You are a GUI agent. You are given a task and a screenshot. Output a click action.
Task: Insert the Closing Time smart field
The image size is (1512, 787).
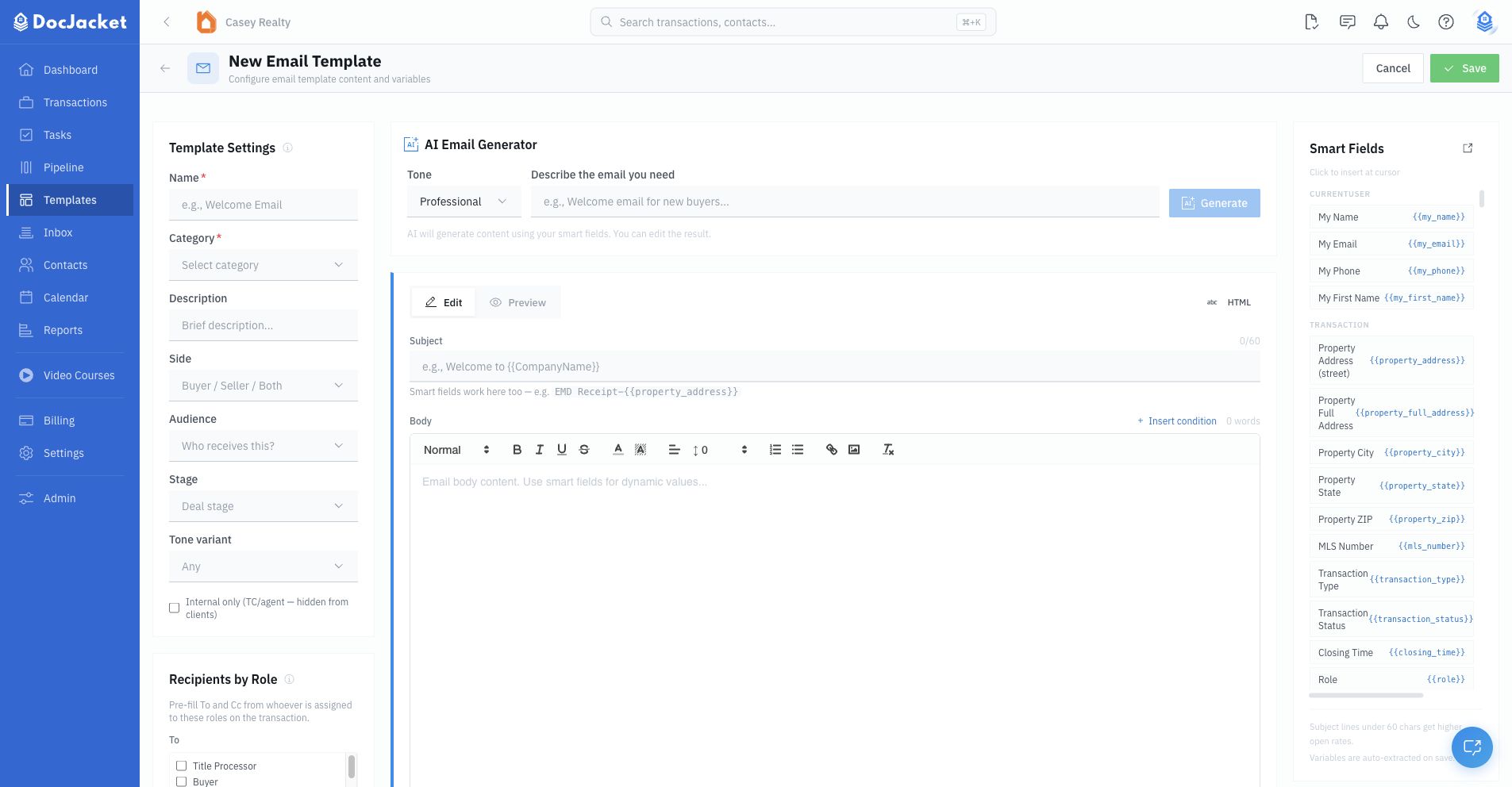(1391, 653)
